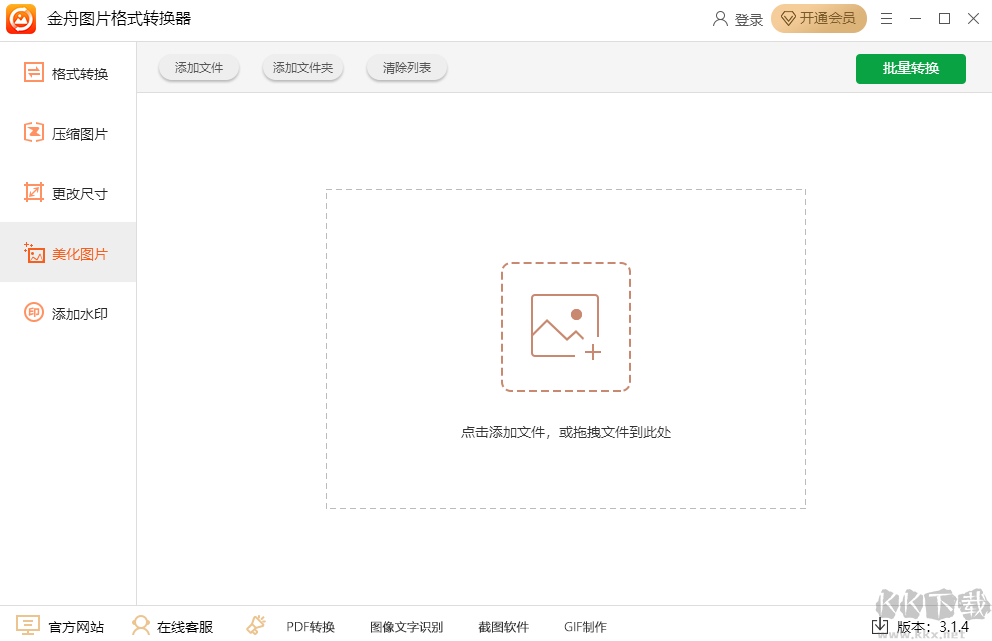
Task: Clear the list with 清除列表
Action: coord(406,67)
